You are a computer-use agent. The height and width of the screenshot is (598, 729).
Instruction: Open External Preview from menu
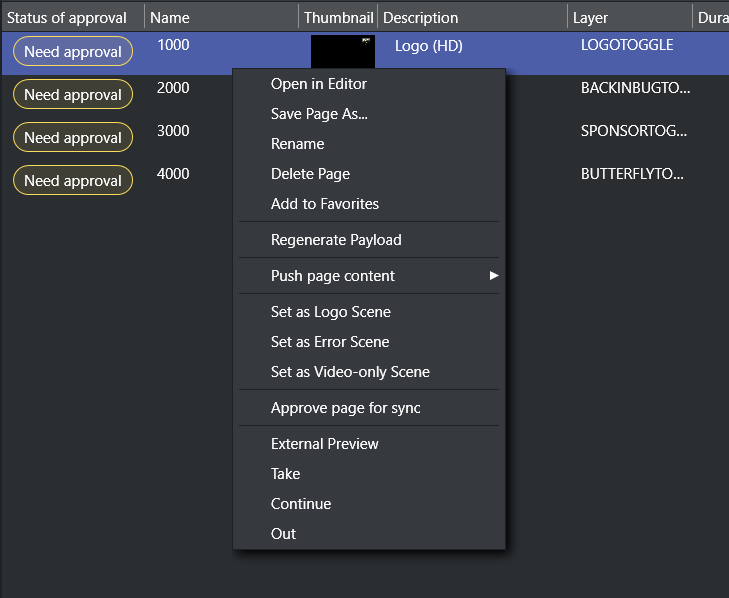324,444
